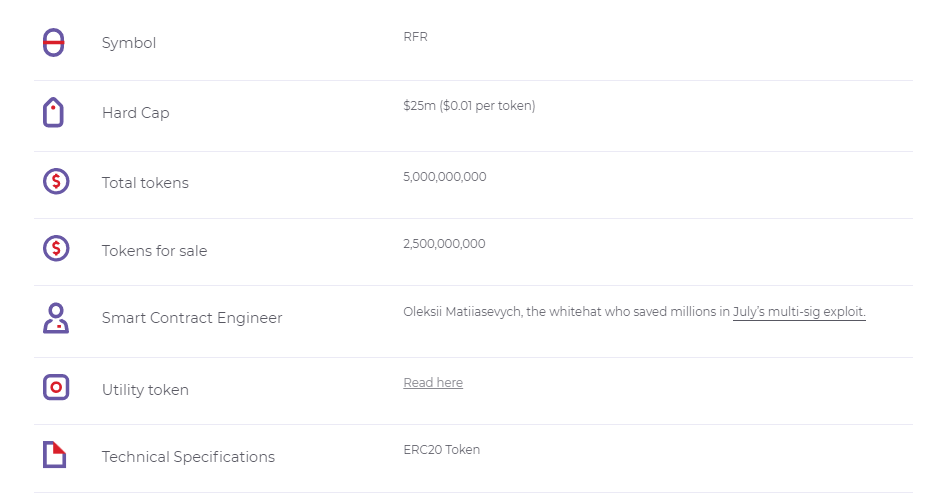
Task: Open the July's multi-sig exploit link
Action: click(799, 312)
